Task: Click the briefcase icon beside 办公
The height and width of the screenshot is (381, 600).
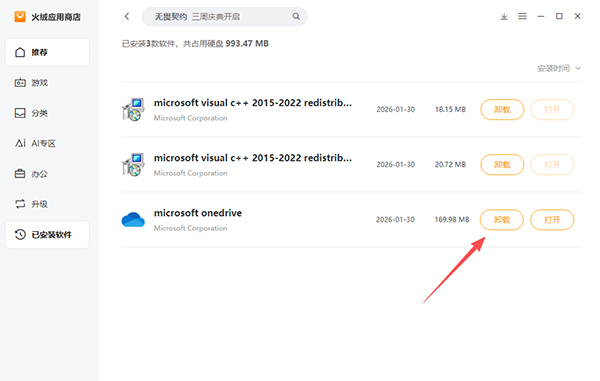Action: pos(20,174)
